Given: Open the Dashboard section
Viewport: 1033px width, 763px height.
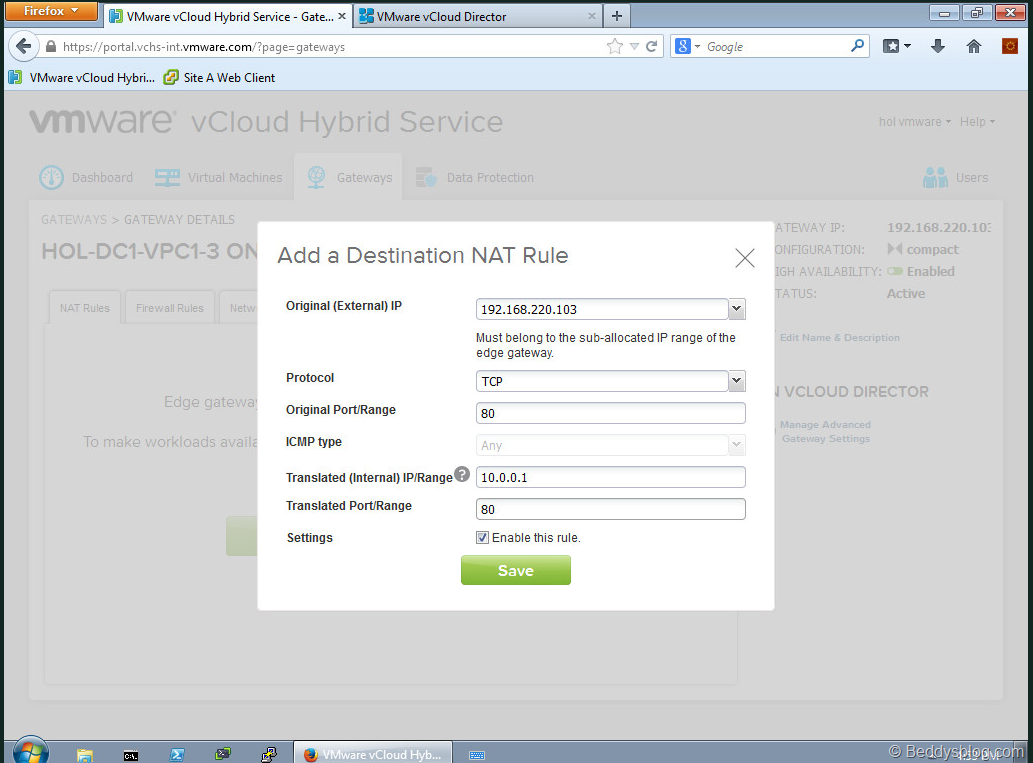Looking at the screenshot, I should pos(86,177).
